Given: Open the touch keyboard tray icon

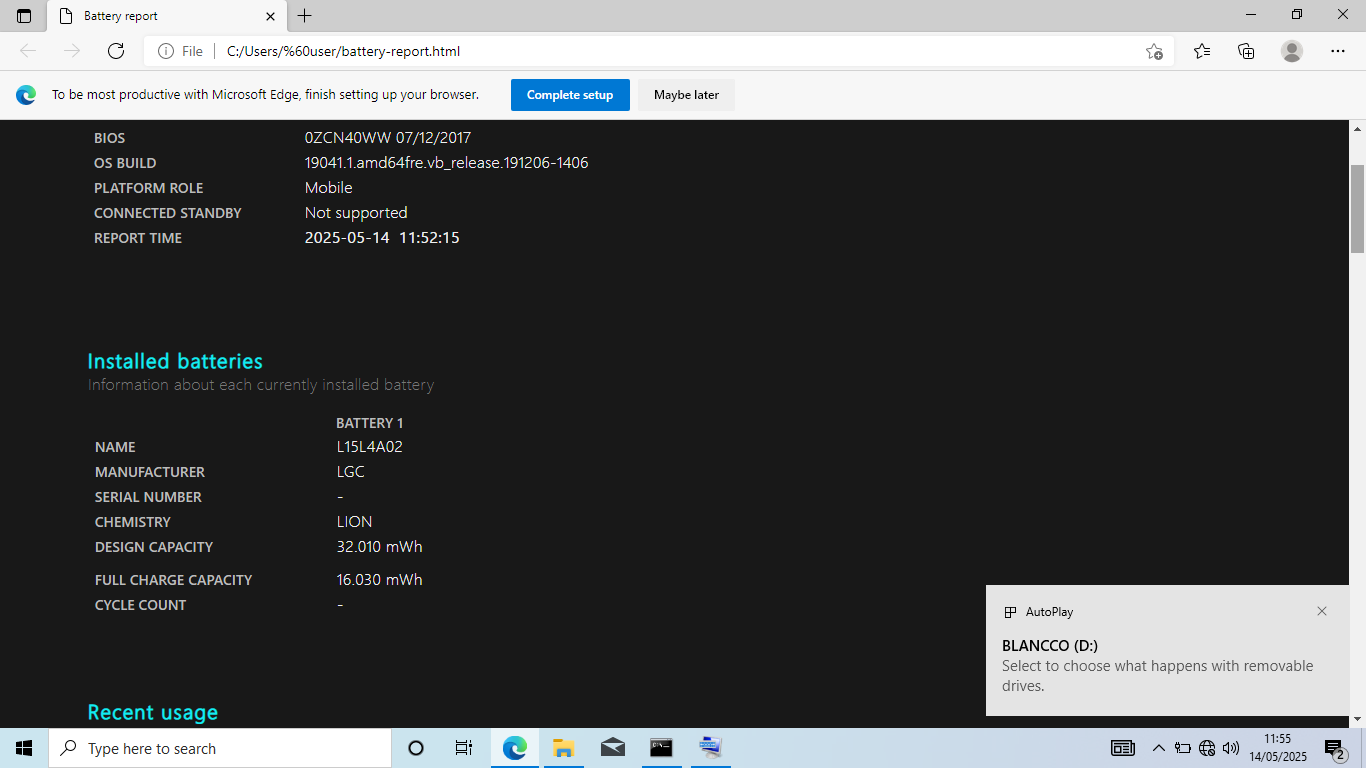Looking at the screenshot, I should point(1123,748).
